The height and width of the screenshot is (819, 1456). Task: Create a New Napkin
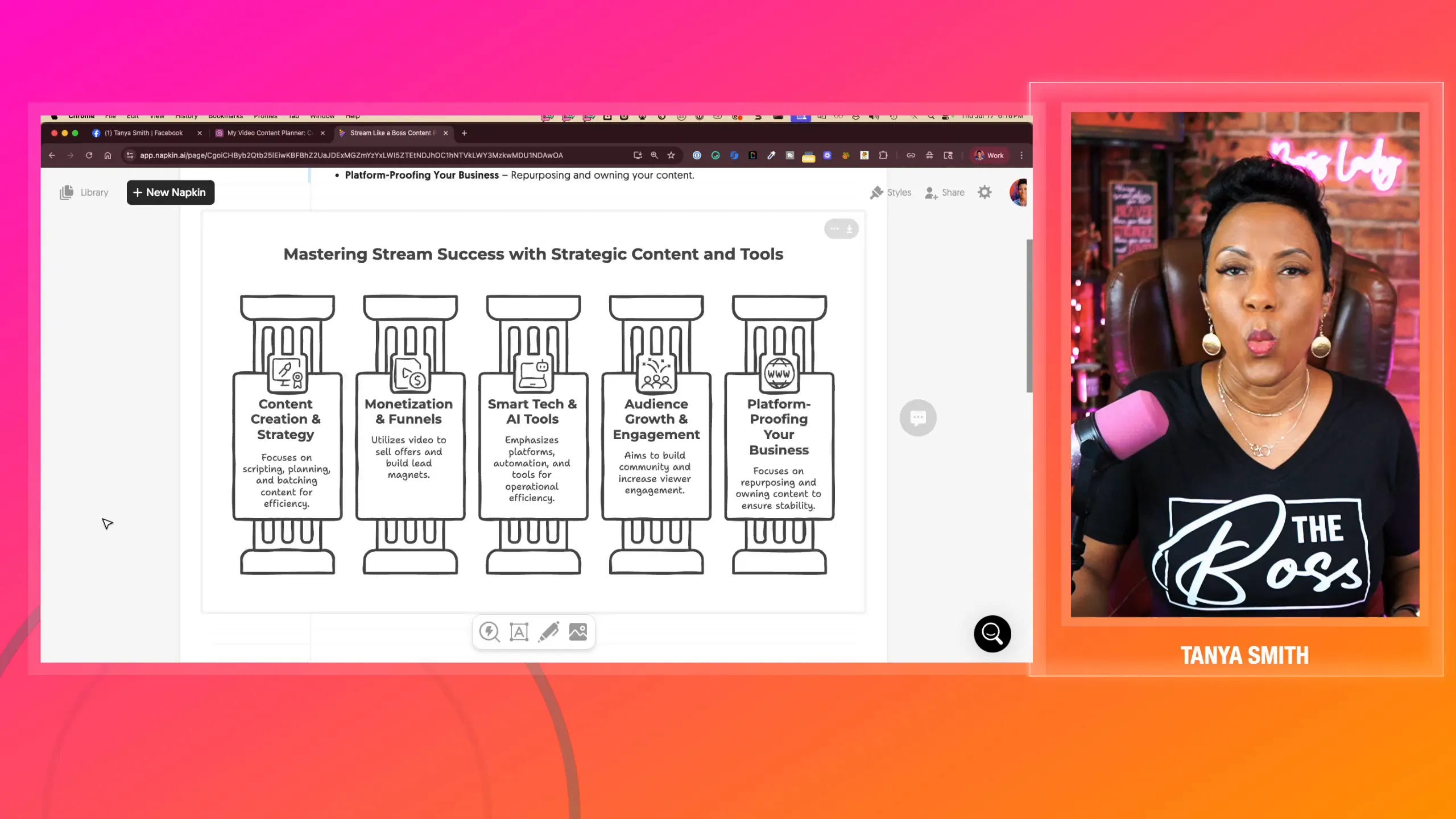170,192
